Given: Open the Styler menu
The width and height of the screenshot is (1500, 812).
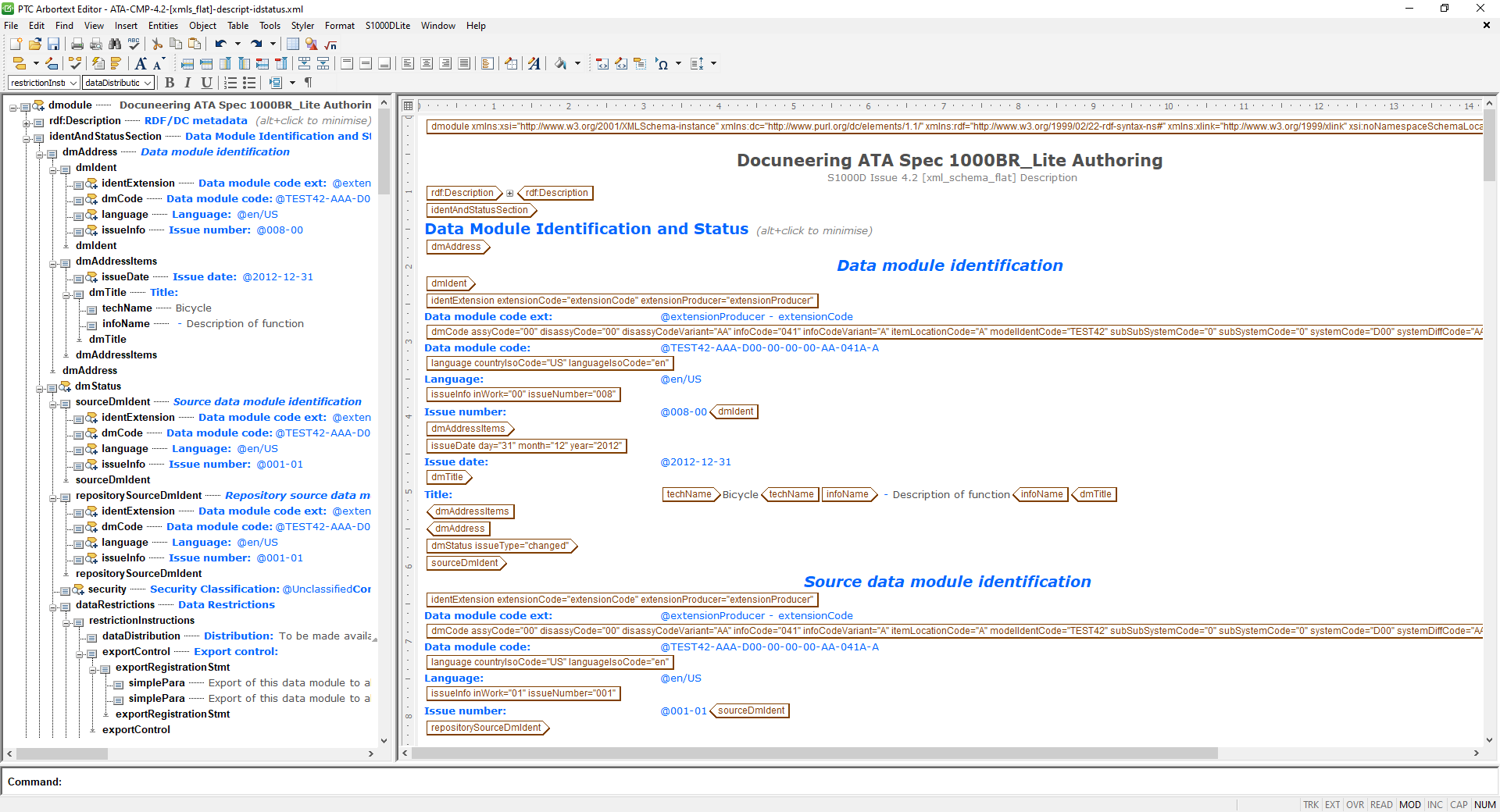Looking at the screenshot, I should point(302,26).
